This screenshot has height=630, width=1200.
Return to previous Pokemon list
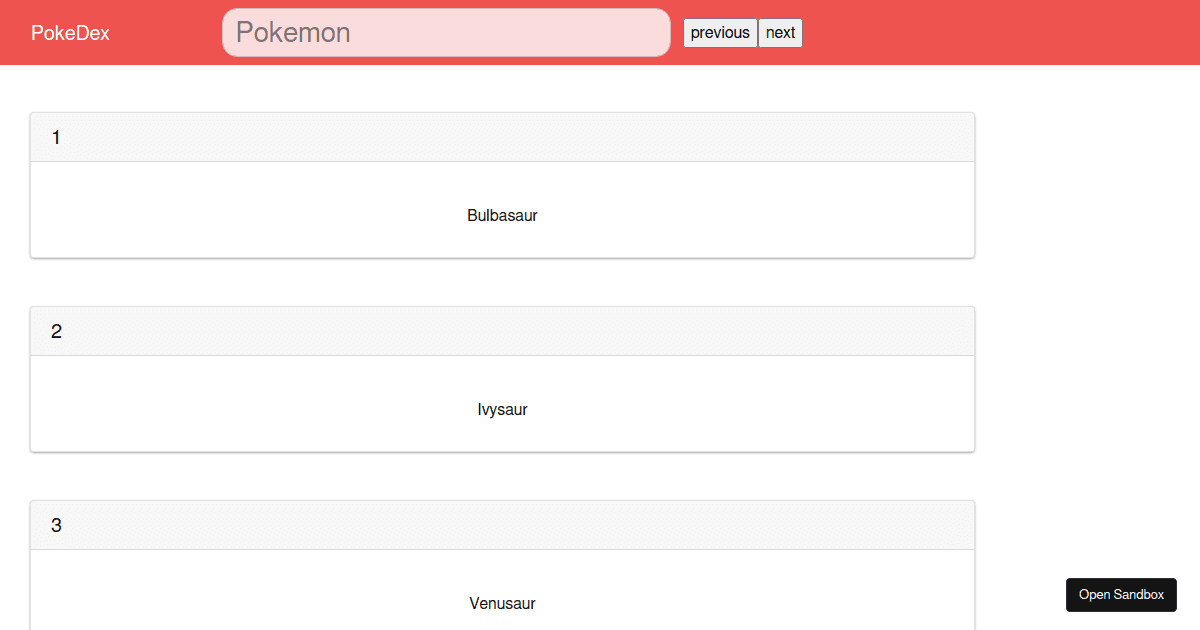tap(720, 32)
